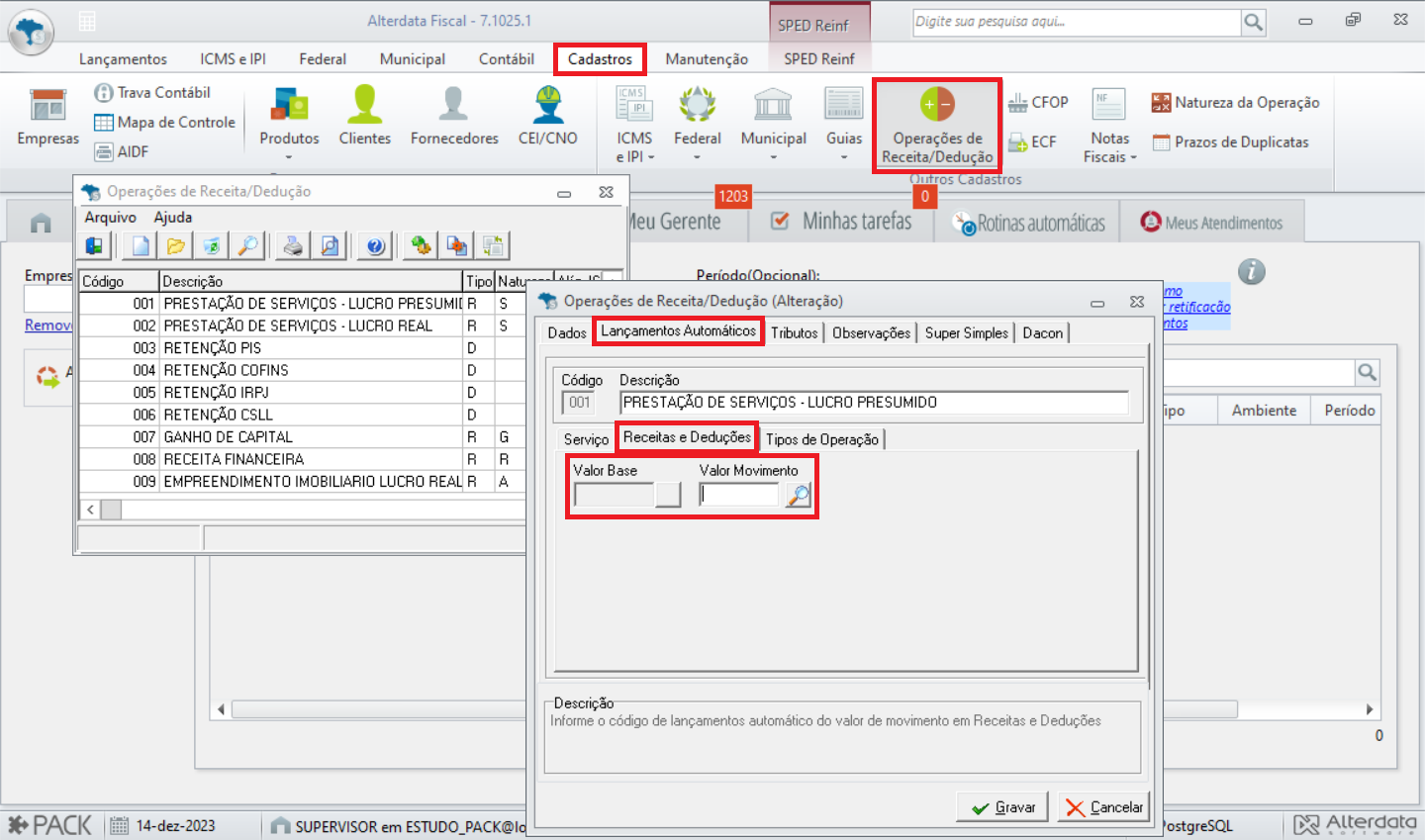Click the blue info icon

1251,271
